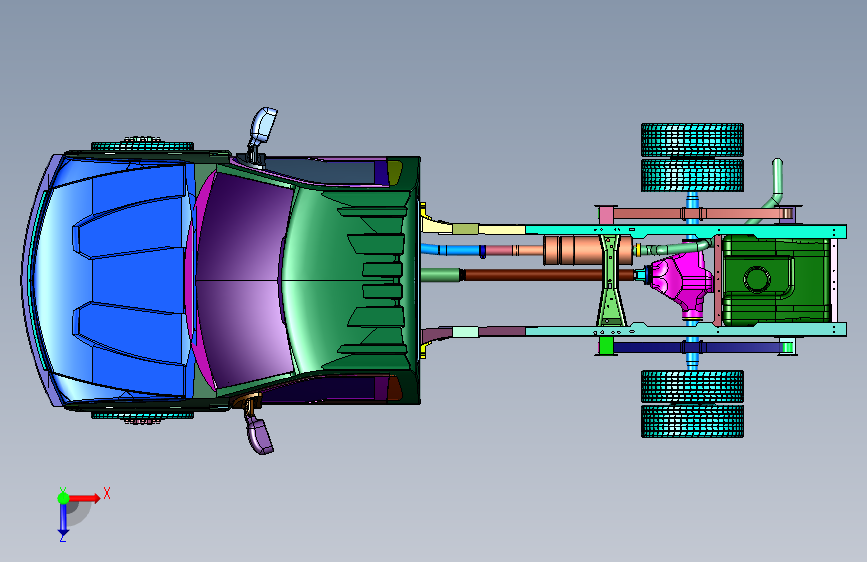This screenshot has width=867, height=562.
Task: Select the purple windshield surface
Action: point(243,279)
